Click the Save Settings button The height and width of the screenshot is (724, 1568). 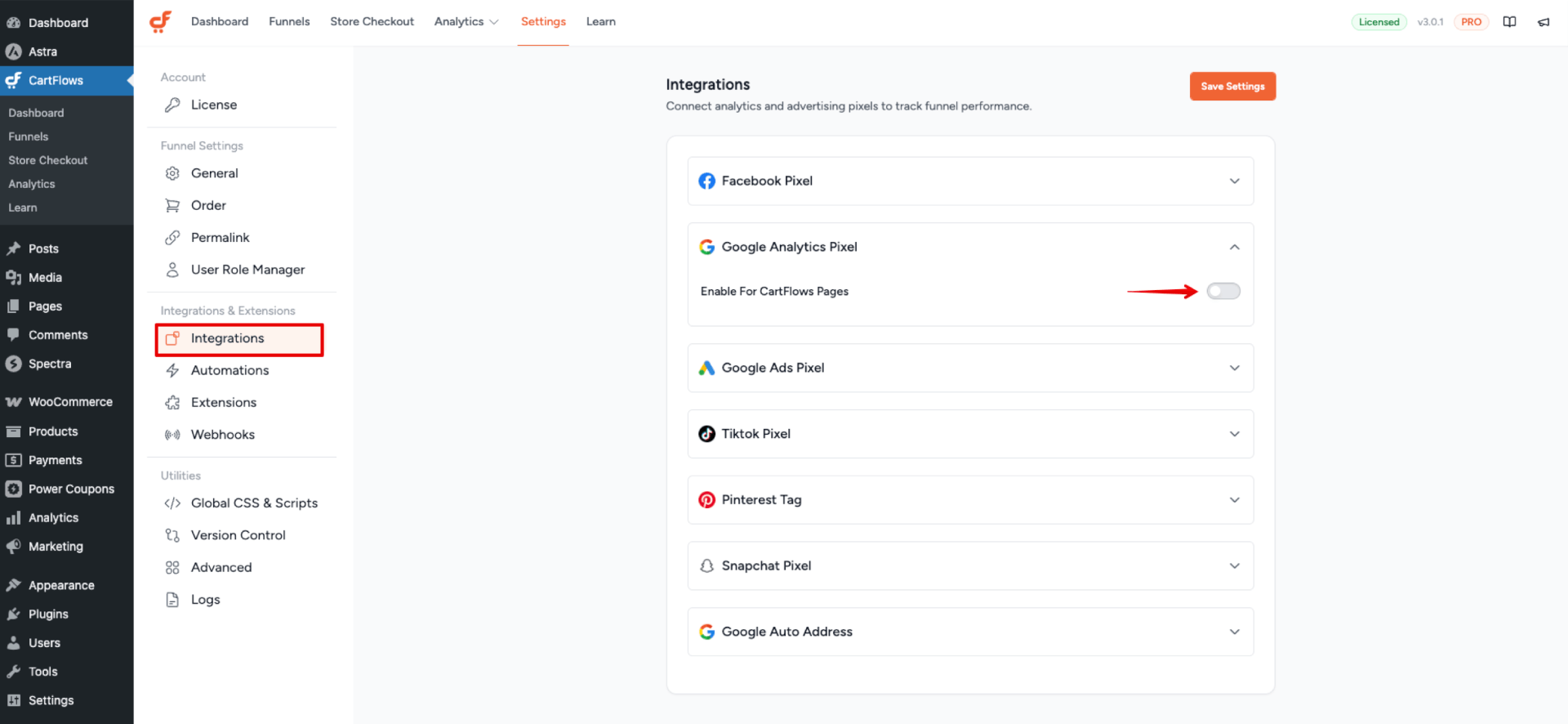click(x=1232, y=87)
